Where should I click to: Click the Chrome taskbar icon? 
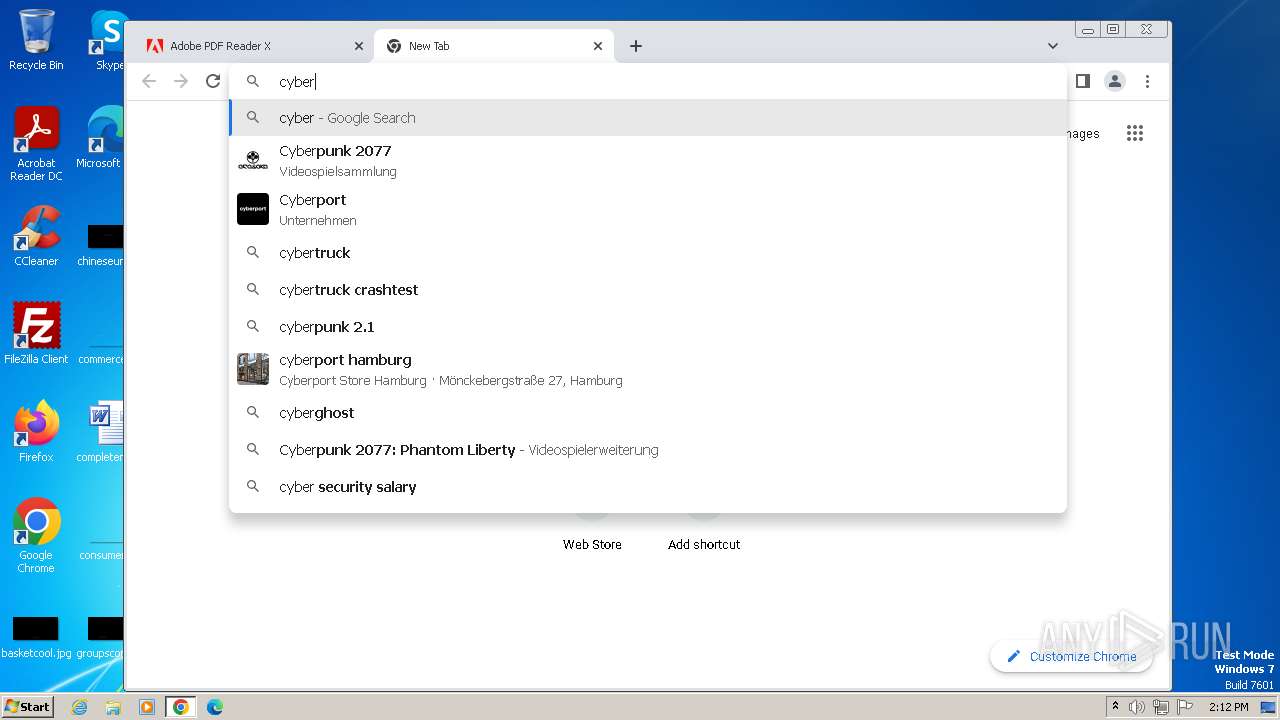point(180,707)
